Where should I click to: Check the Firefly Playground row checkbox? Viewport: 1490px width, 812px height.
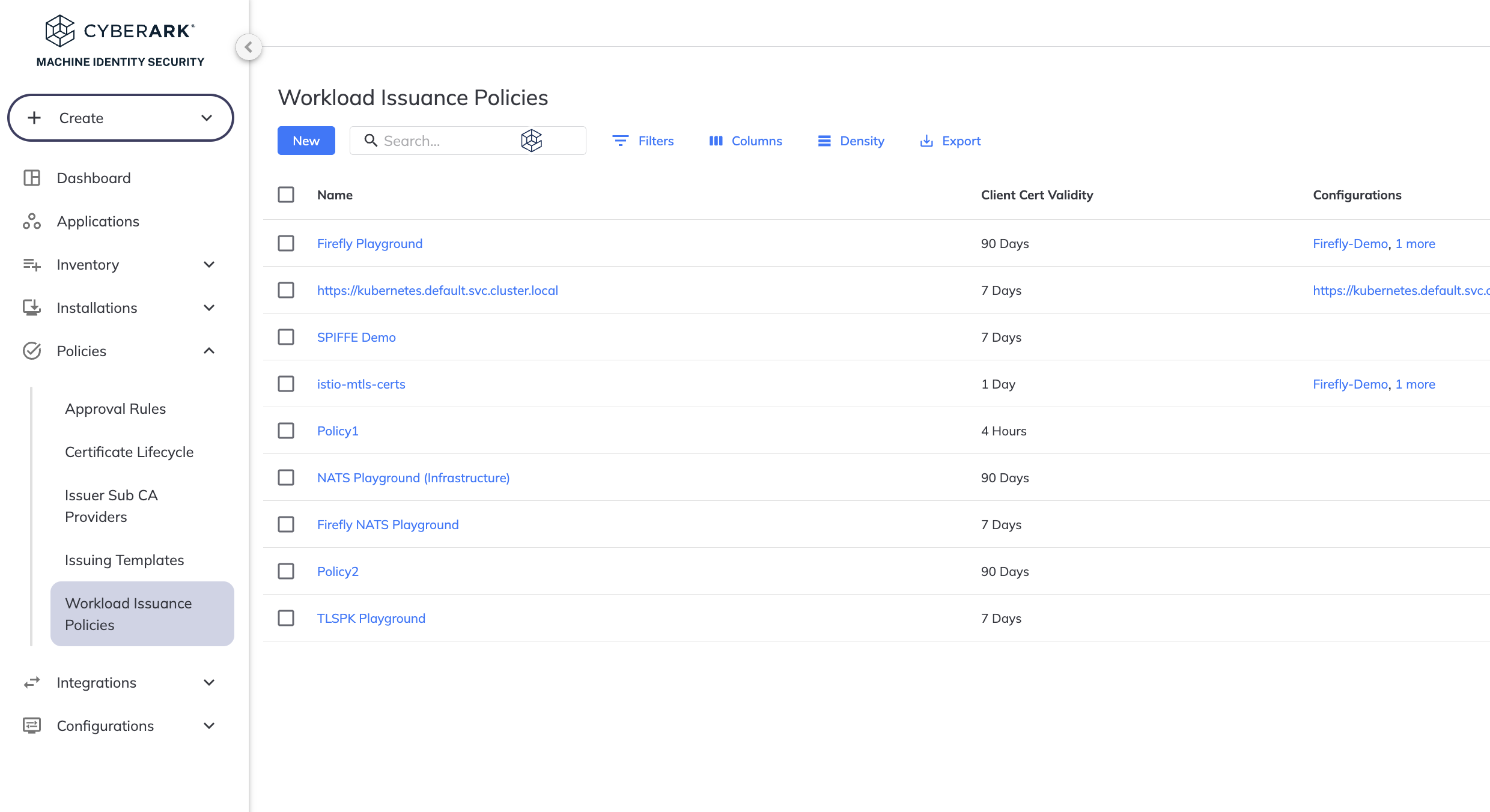(286, 243)
